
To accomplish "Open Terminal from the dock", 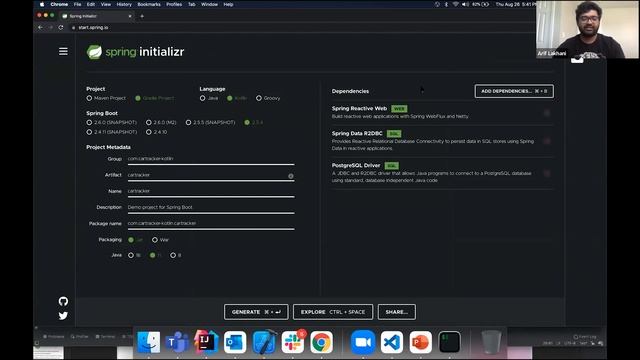I will coord(449,342).
